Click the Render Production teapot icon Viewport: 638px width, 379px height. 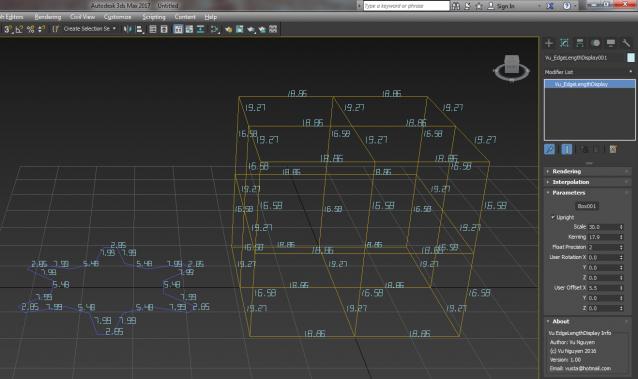[x=251, y=29]
